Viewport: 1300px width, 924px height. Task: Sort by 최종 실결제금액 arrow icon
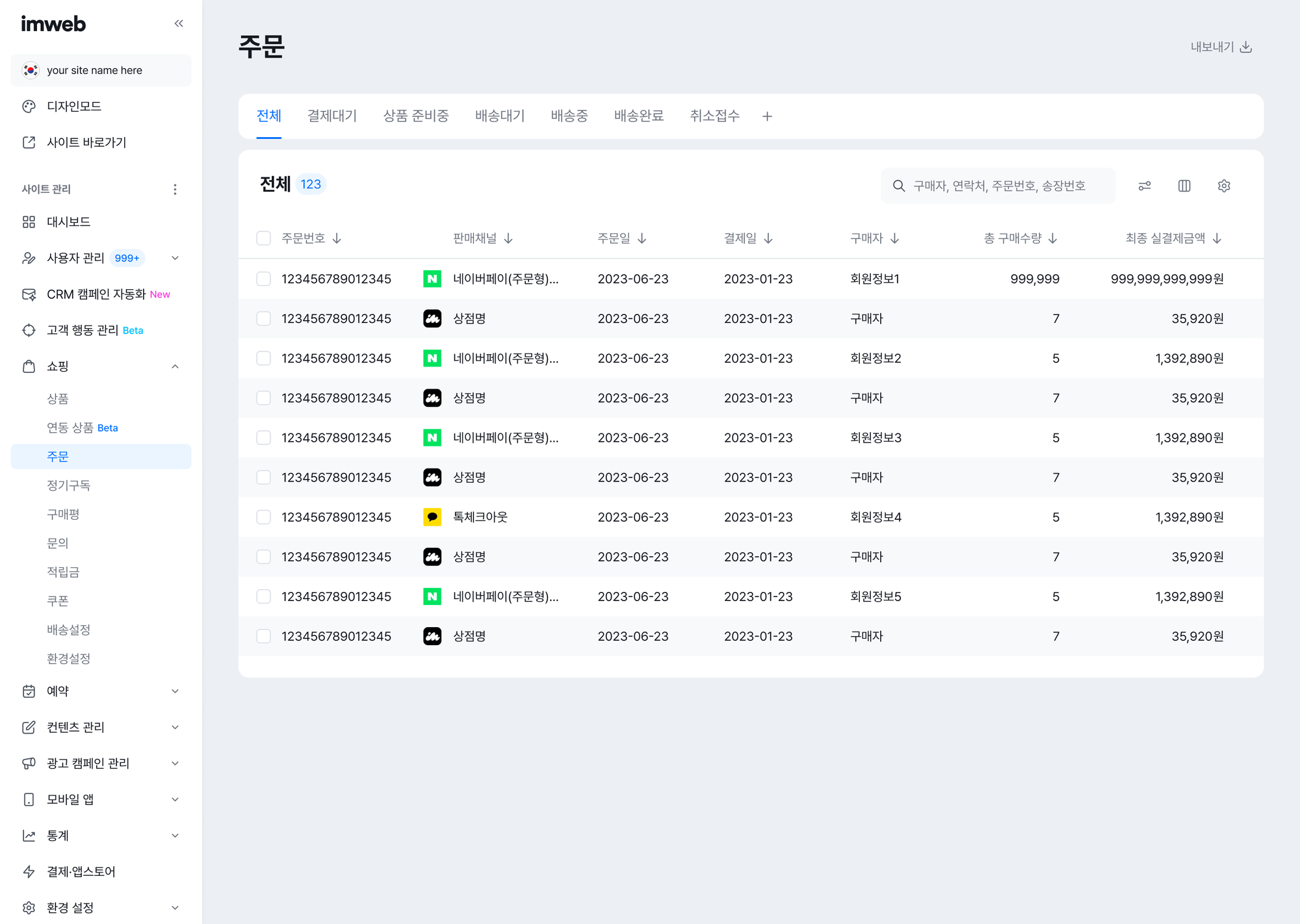click(x=1217, y=238)
